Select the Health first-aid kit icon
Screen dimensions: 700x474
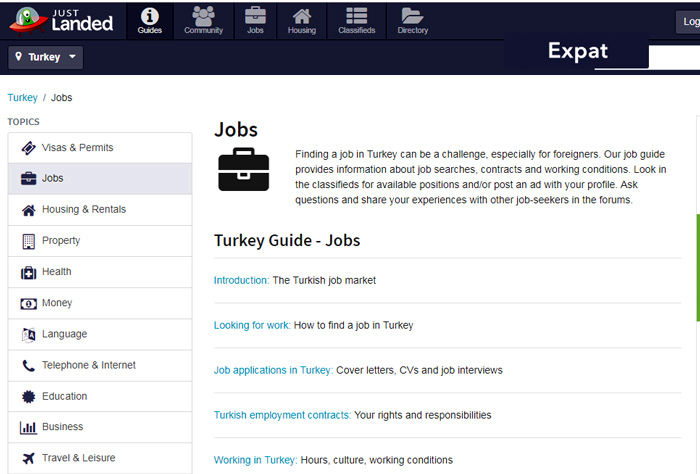click(29, 272)
